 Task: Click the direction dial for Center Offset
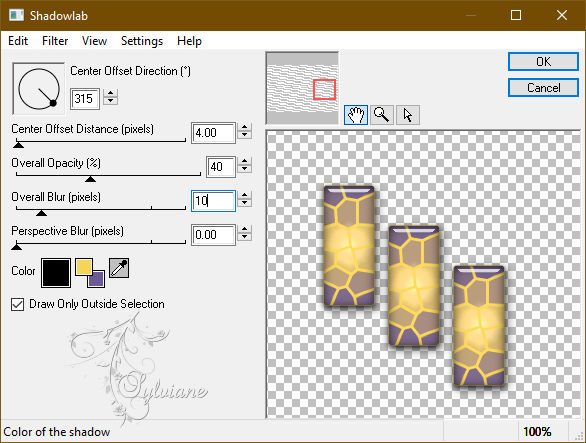pyautogui.click(x=38, y=89)
